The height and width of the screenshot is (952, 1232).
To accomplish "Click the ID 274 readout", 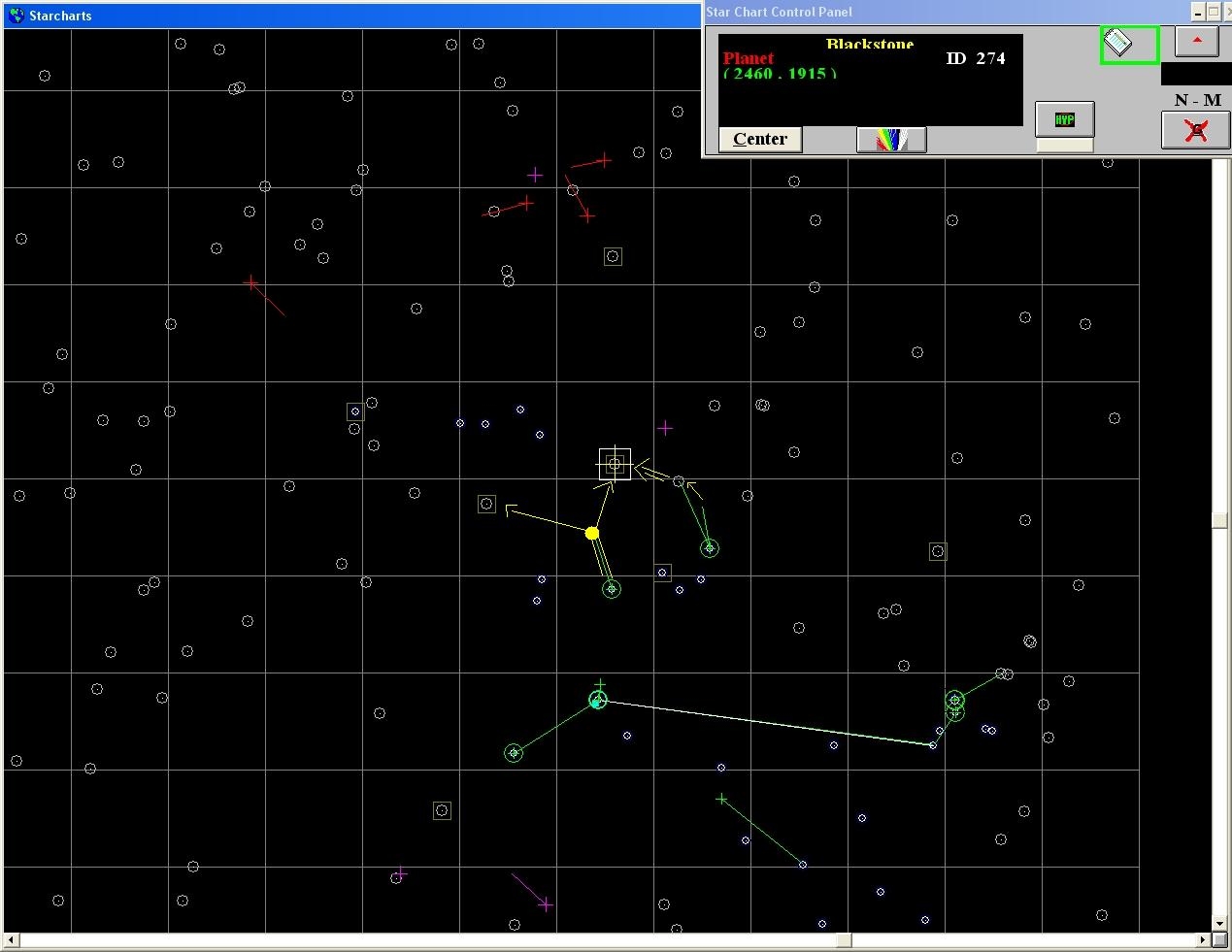I will pyautogui.click(x=976, y=58).
